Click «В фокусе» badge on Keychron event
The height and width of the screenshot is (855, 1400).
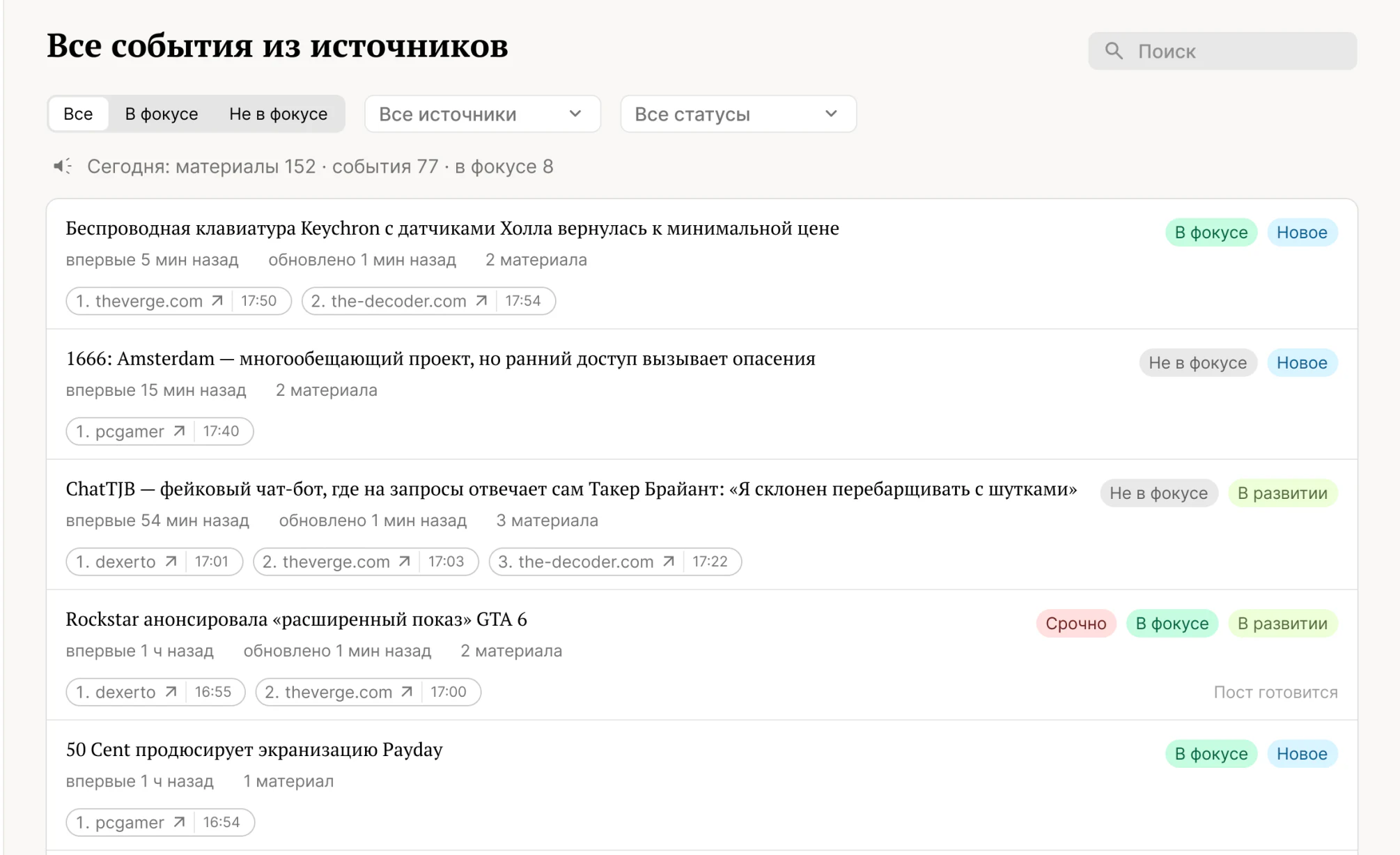[1211, 232]
